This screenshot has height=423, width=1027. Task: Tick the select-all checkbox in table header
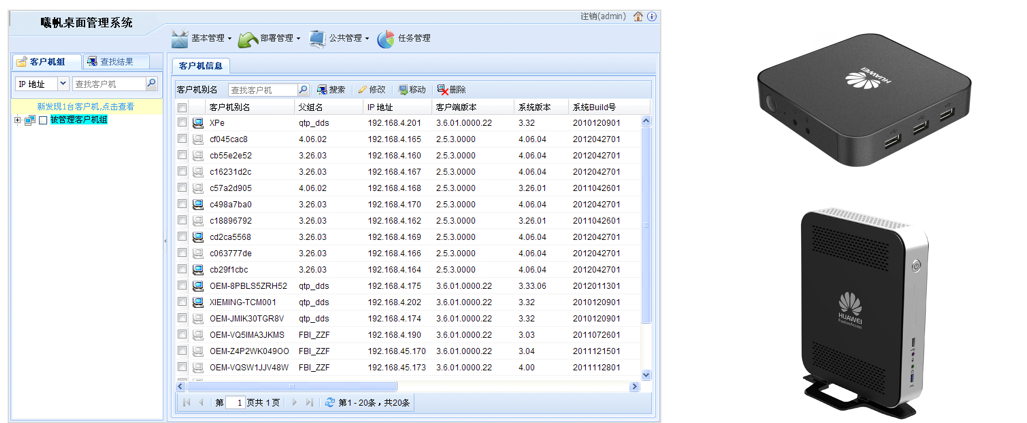tap(182, 107)
